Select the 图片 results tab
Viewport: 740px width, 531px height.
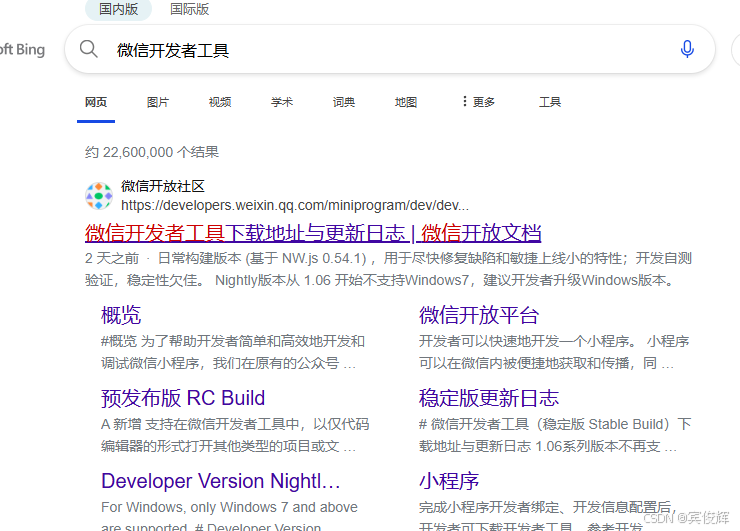158,102
